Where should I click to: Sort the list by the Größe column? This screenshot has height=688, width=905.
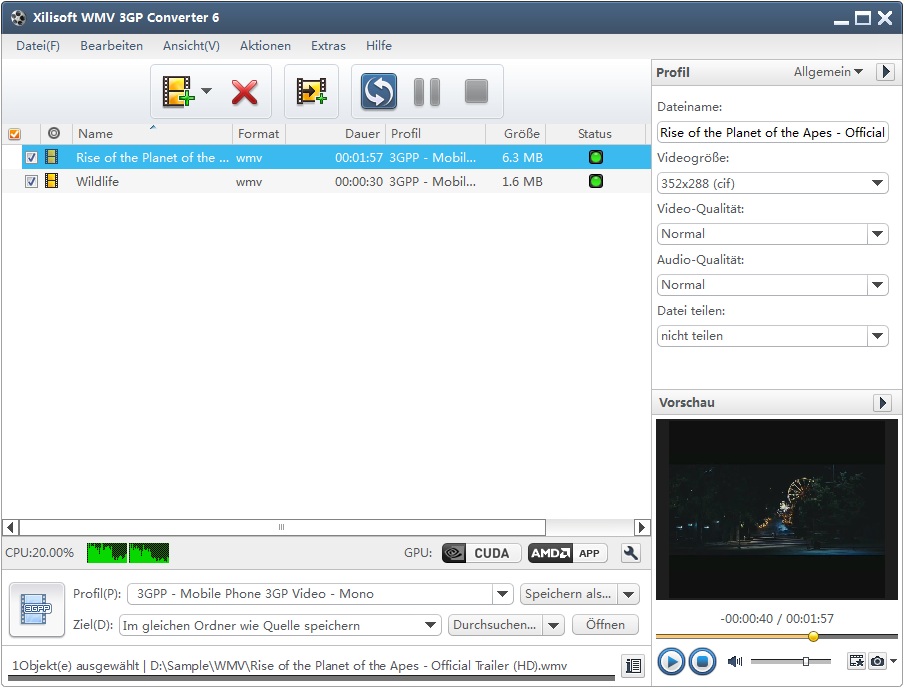[516, 134]
